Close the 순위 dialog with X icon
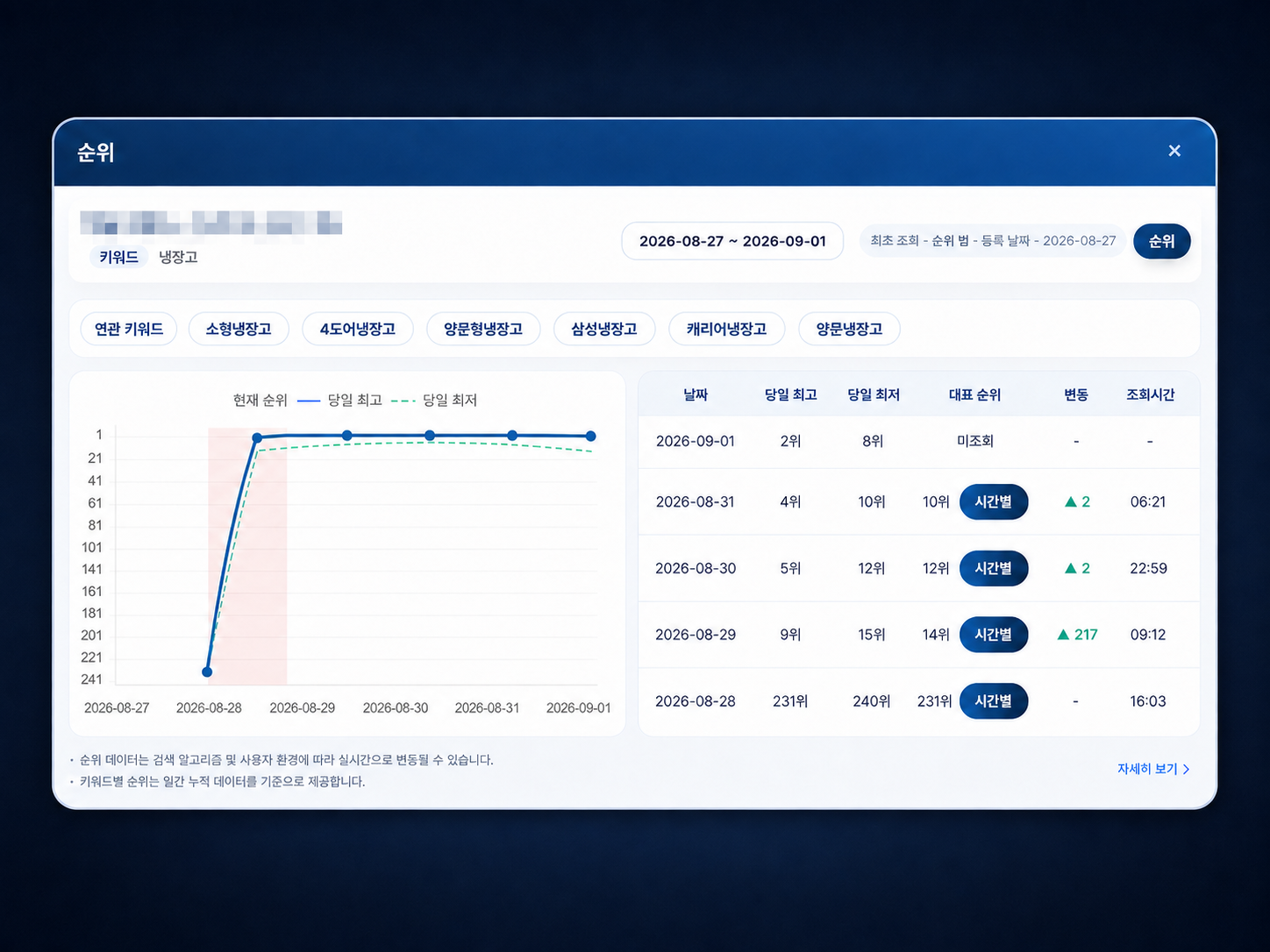 pos(1174,151)
